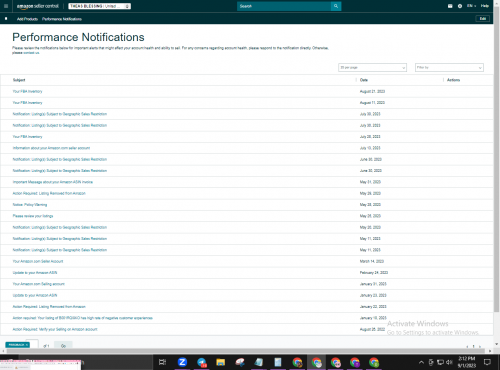Click the May 31, 2023 date cell
Screen dimensions: 500x370
(370, 182)
